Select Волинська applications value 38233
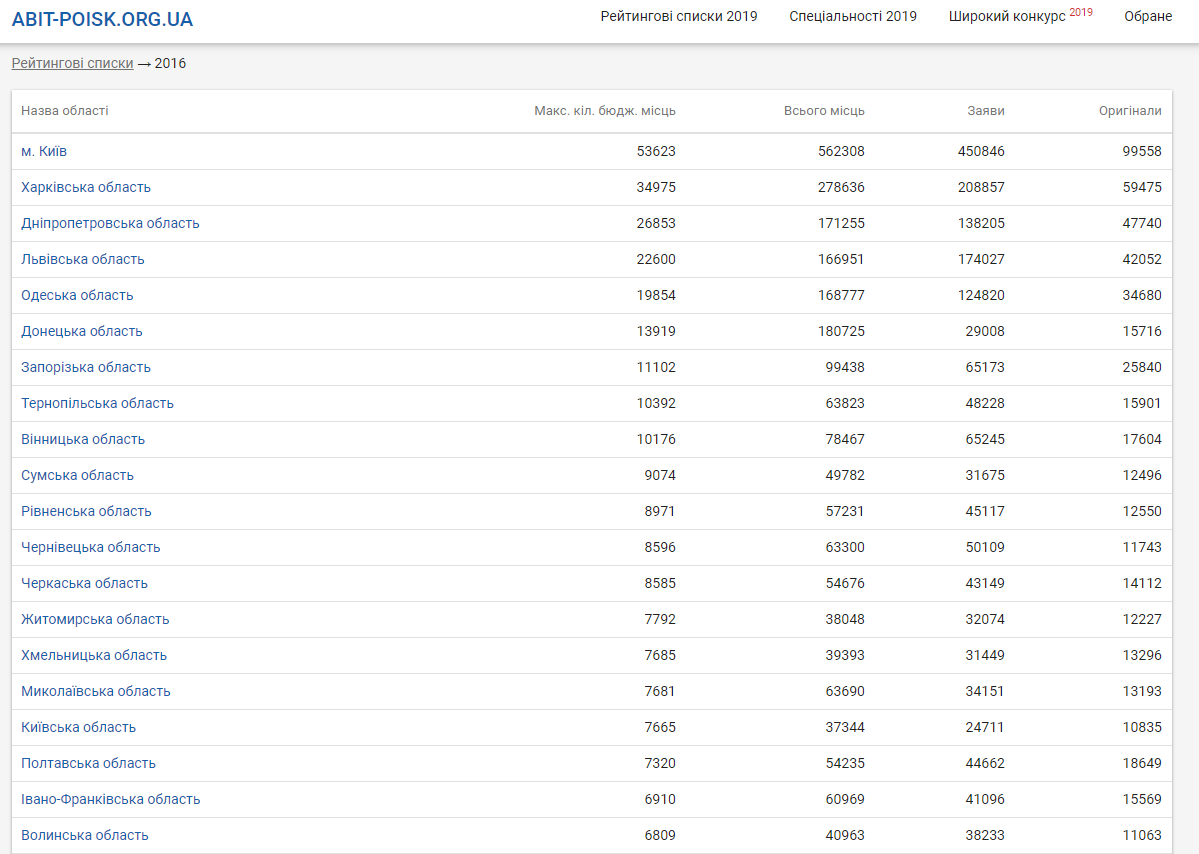This screenshot has height=854, width=1199. [985, 834]
